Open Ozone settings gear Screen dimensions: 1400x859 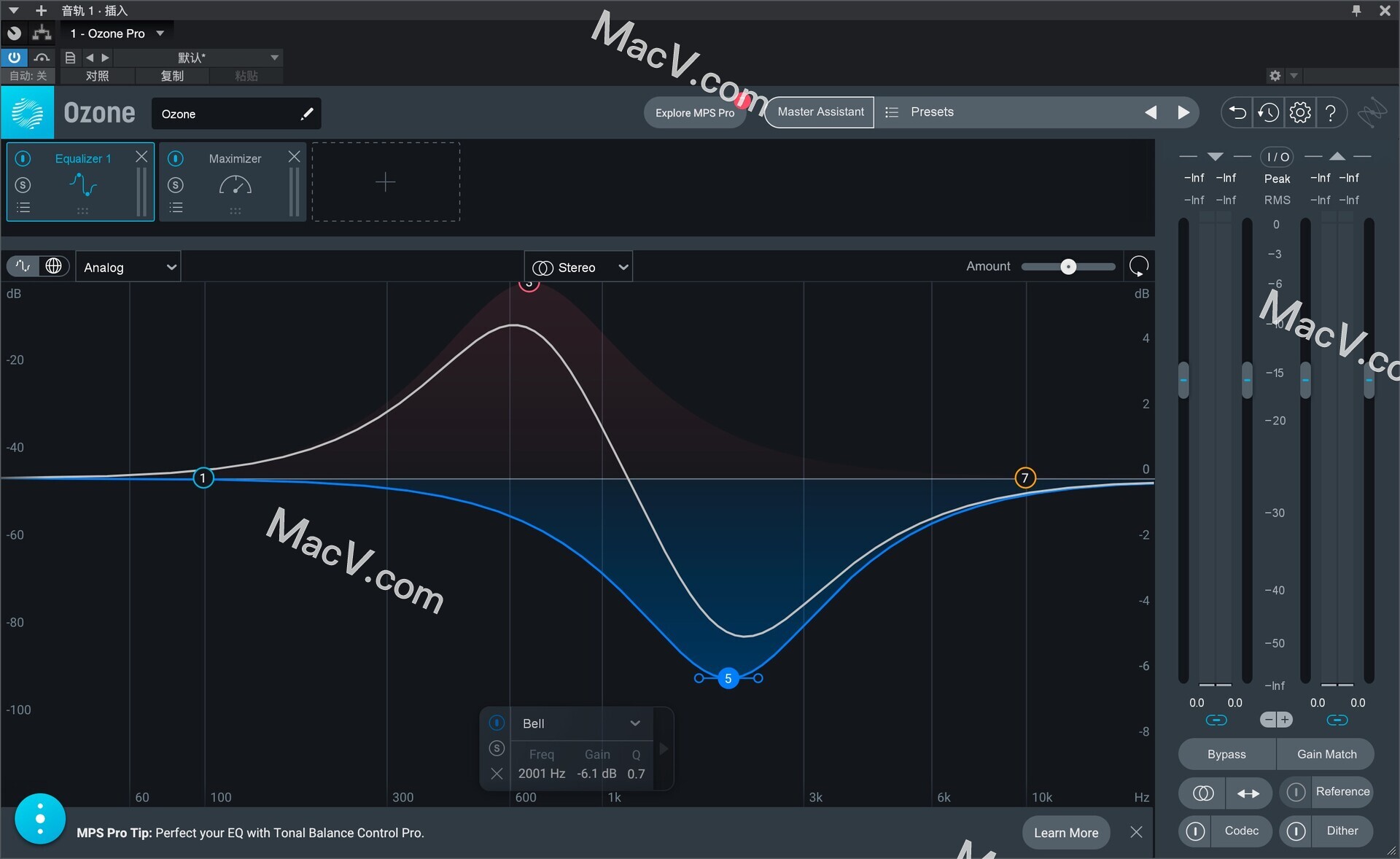pyautogui.click(x=1300, y=112)
